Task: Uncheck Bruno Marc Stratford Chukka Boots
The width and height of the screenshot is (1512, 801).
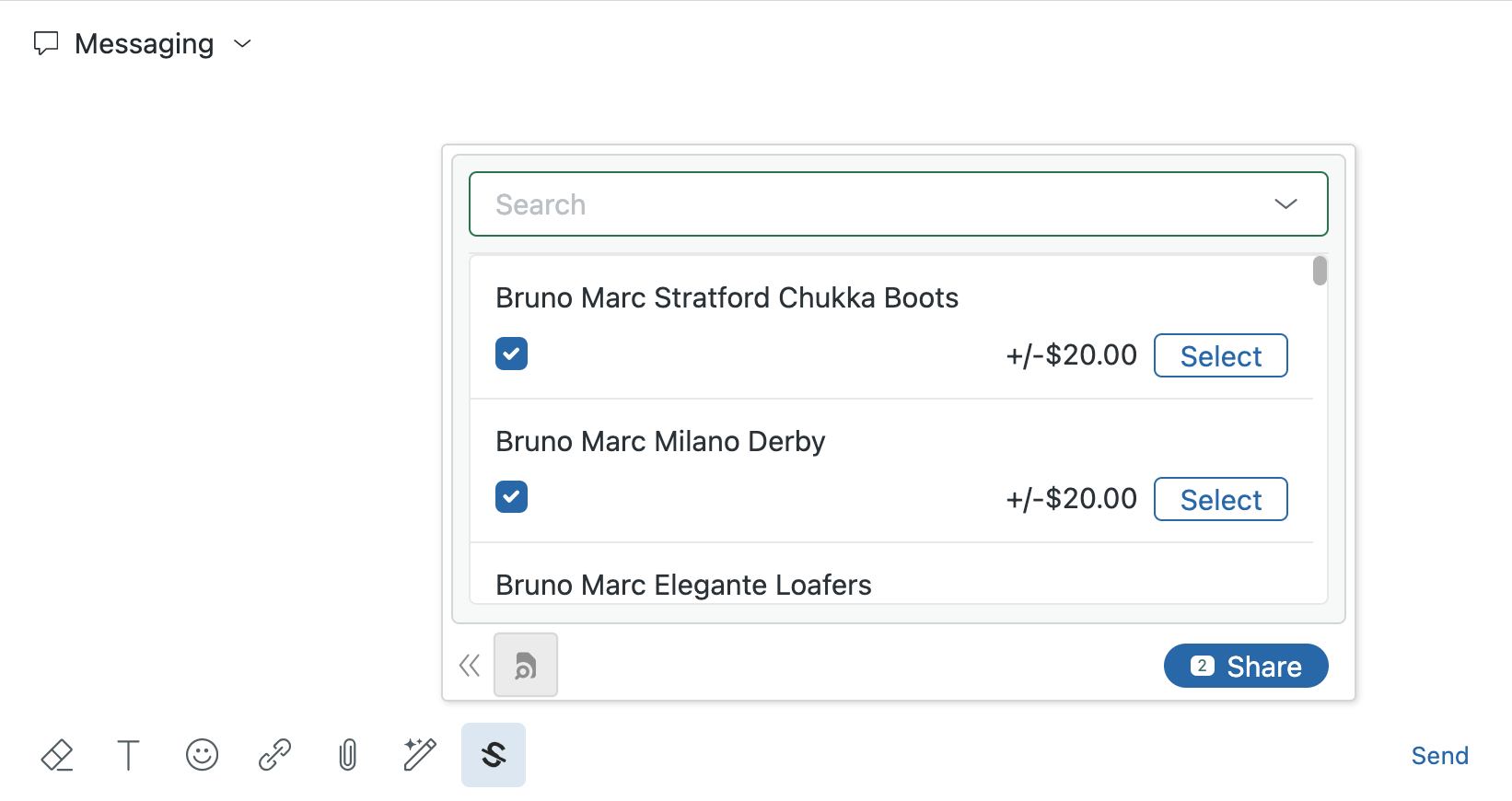Action: coord(511,354)
